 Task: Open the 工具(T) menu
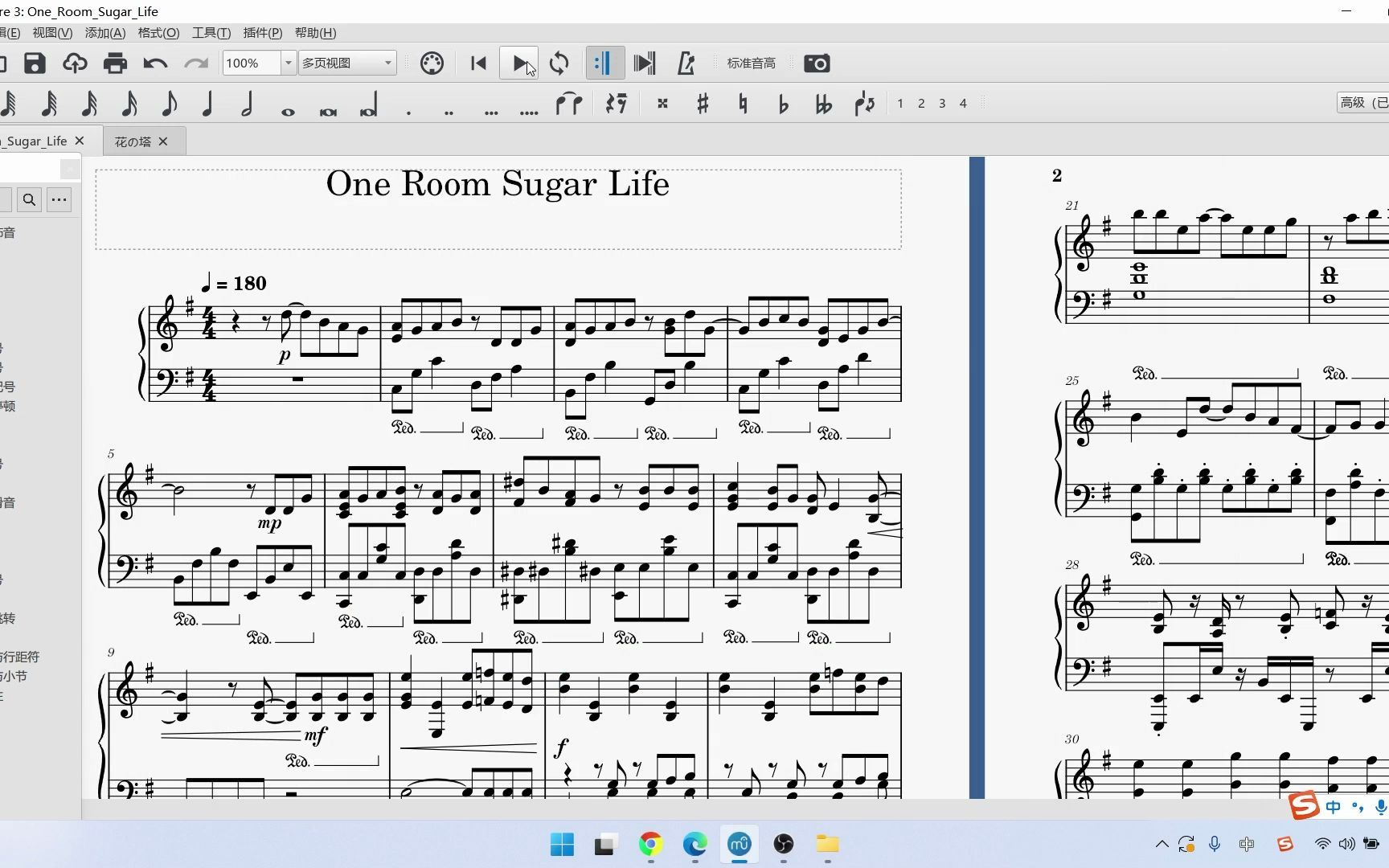click(x=211, y=33)
